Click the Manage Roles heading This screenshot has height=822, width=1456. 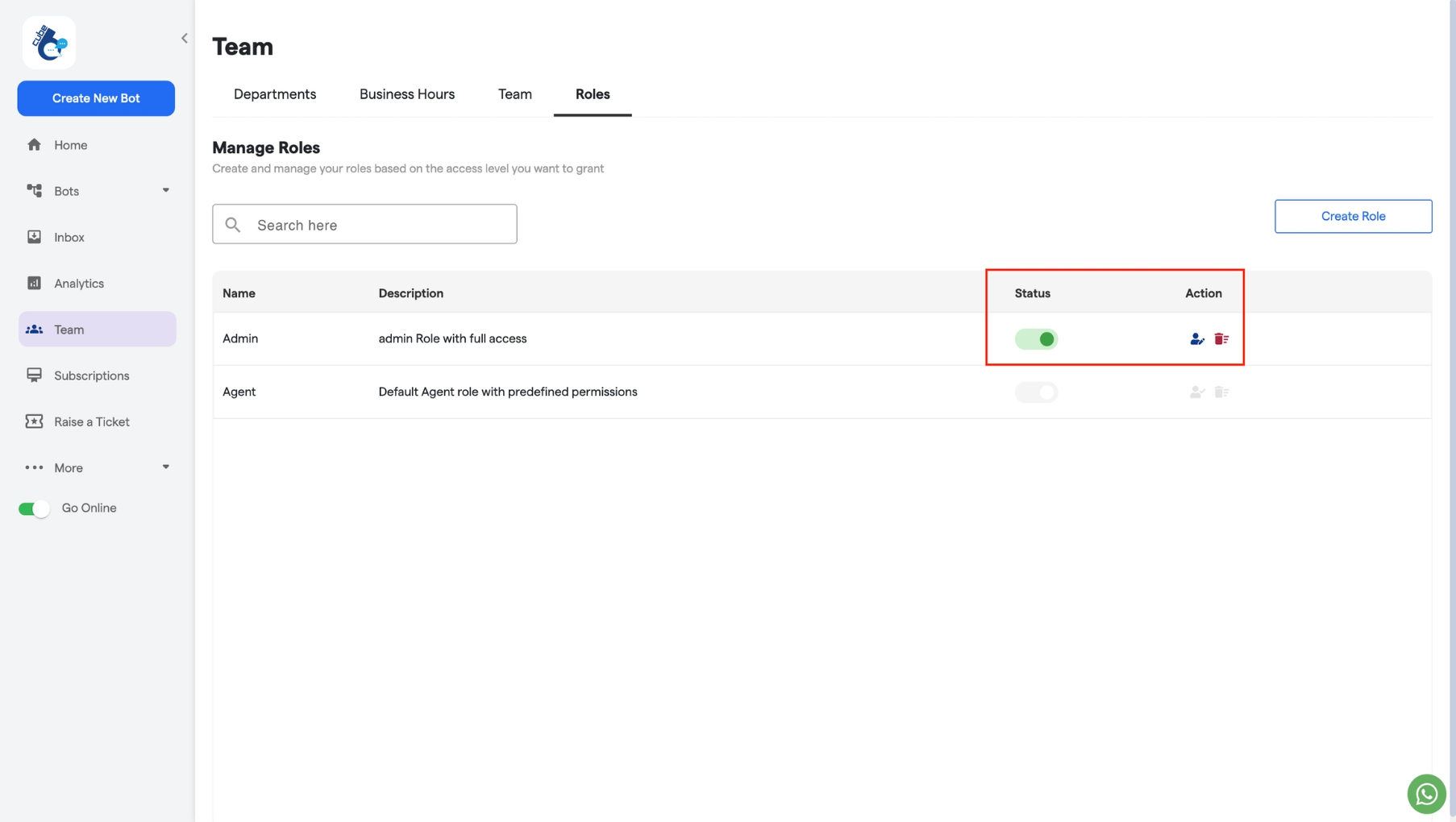pos(266,147)
